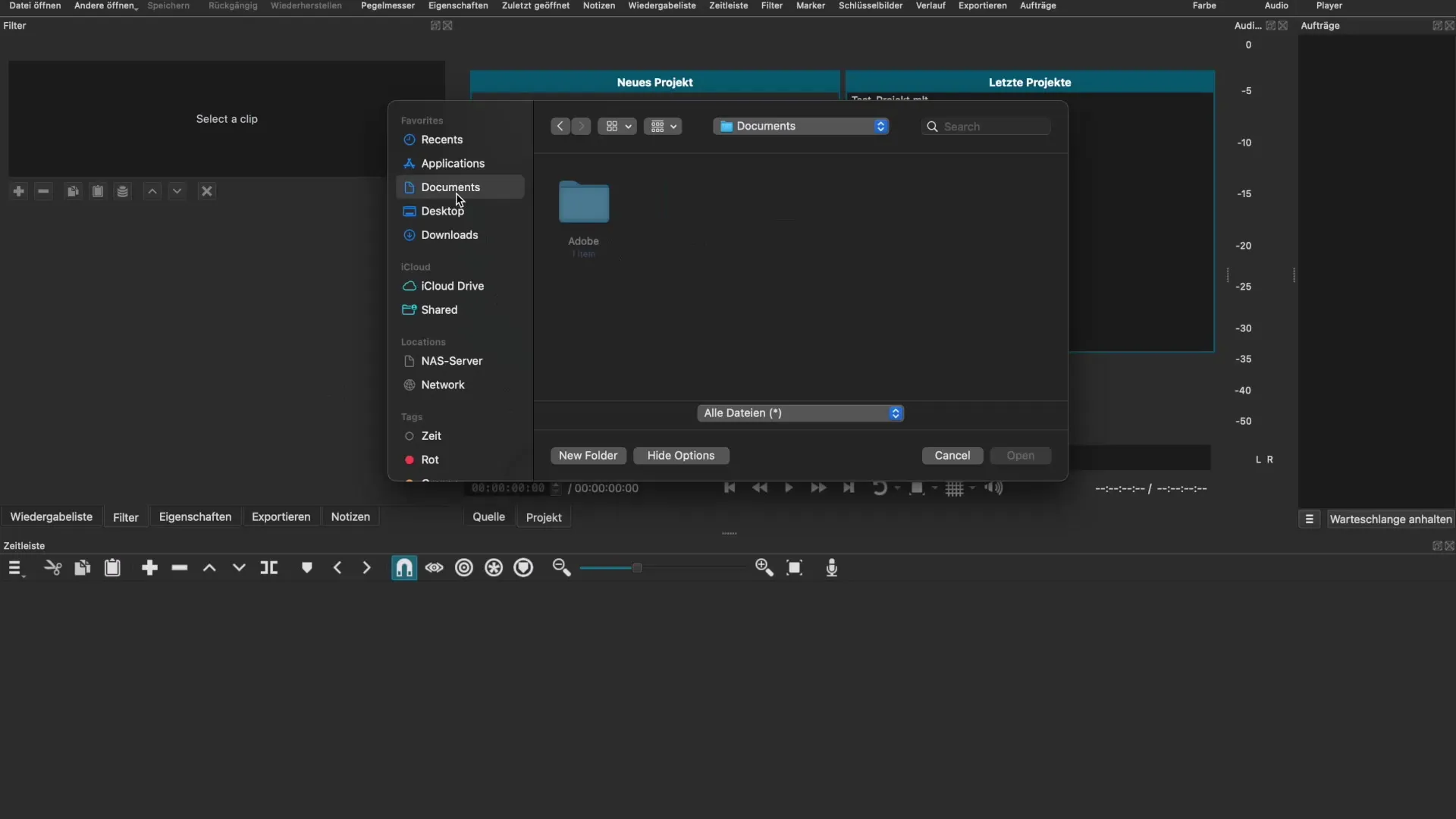The width and height of the screenshot is (1456, 819).
Task: Select NAS-Server location
Action: (460, 361)
